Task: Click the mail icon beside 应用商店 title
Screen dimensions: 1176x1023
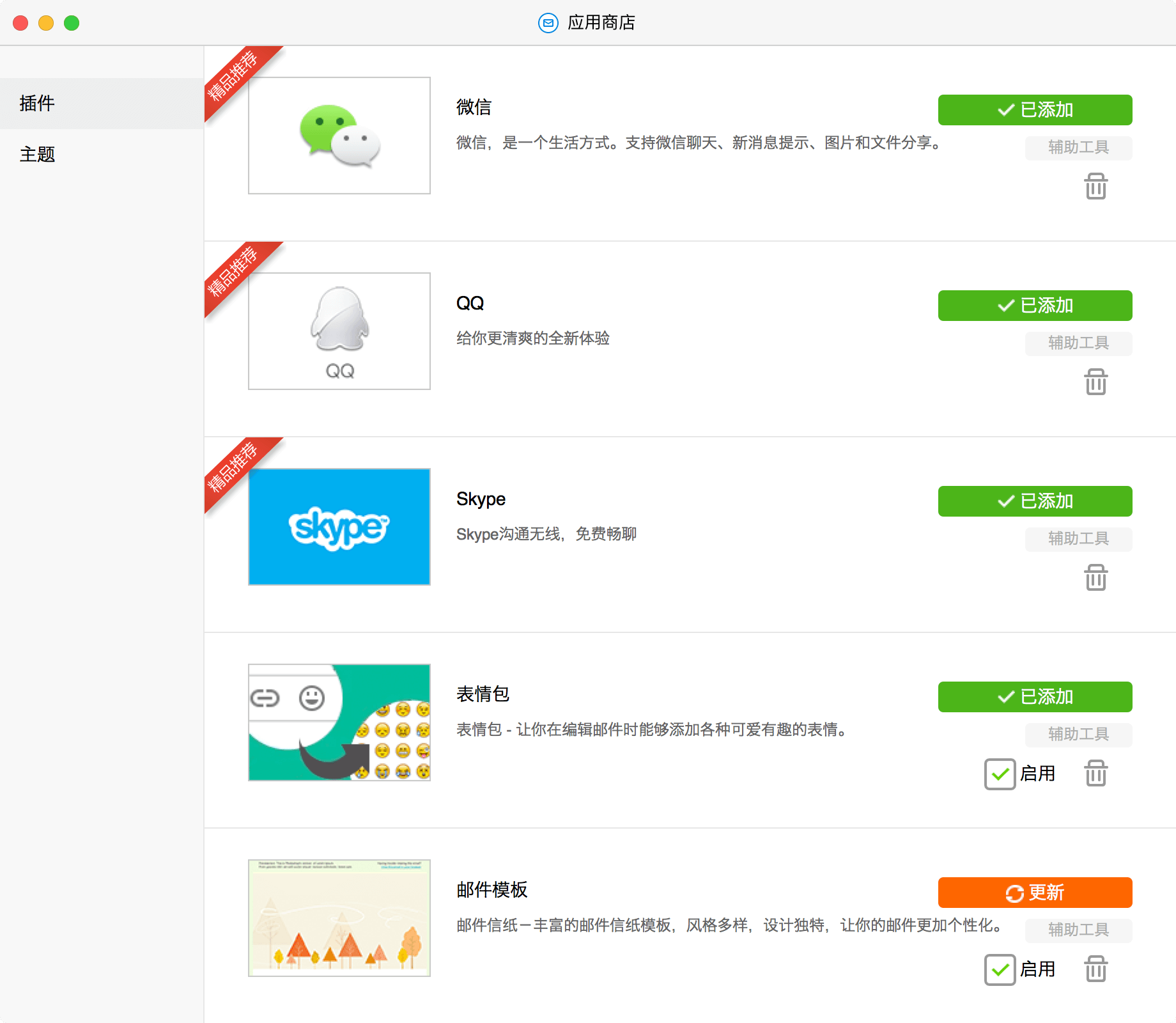Action: (548, 23)
